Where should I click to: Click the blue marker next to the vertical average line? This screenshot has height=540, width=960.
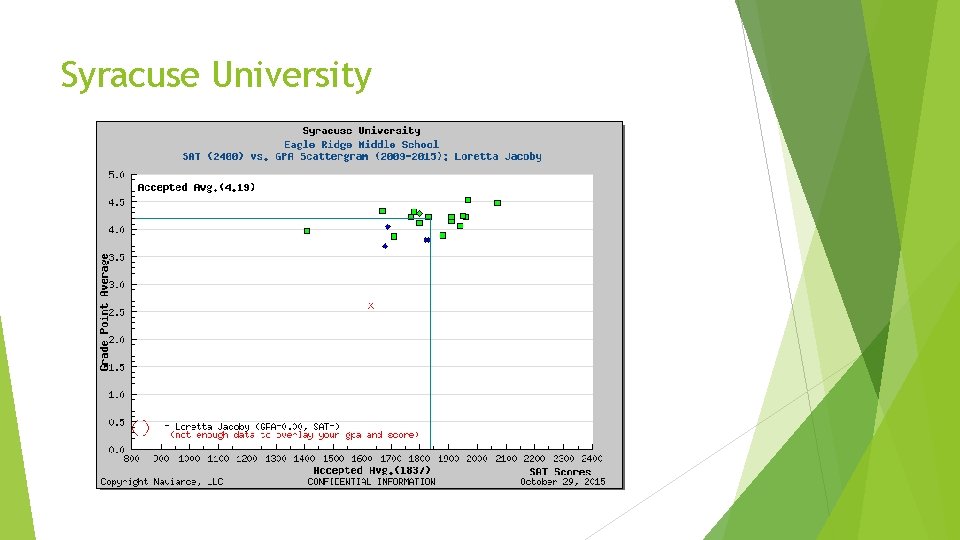427,240
